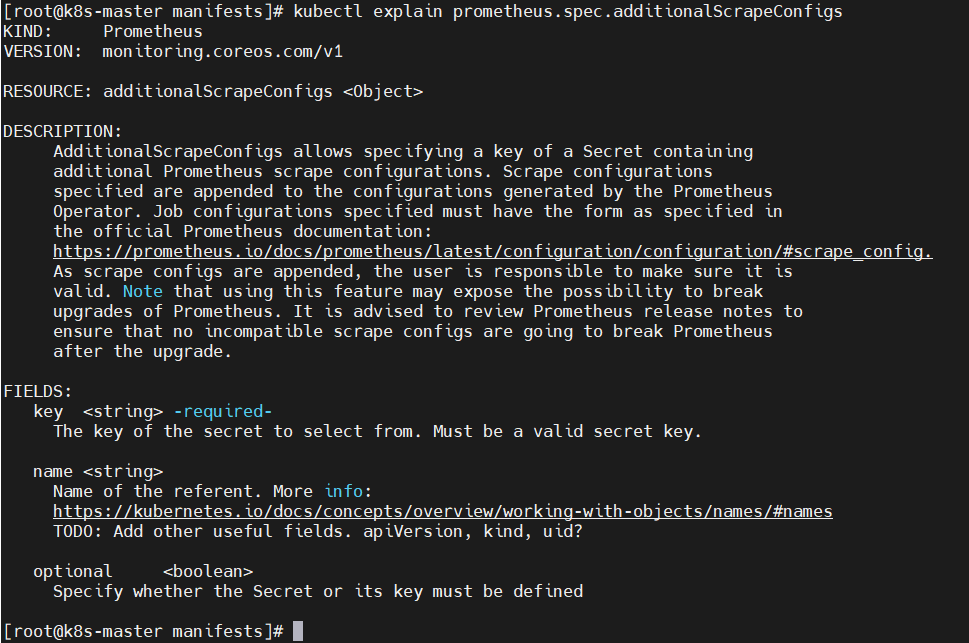Click the terminal cursor at the final prompt

(x=298, y=631)
